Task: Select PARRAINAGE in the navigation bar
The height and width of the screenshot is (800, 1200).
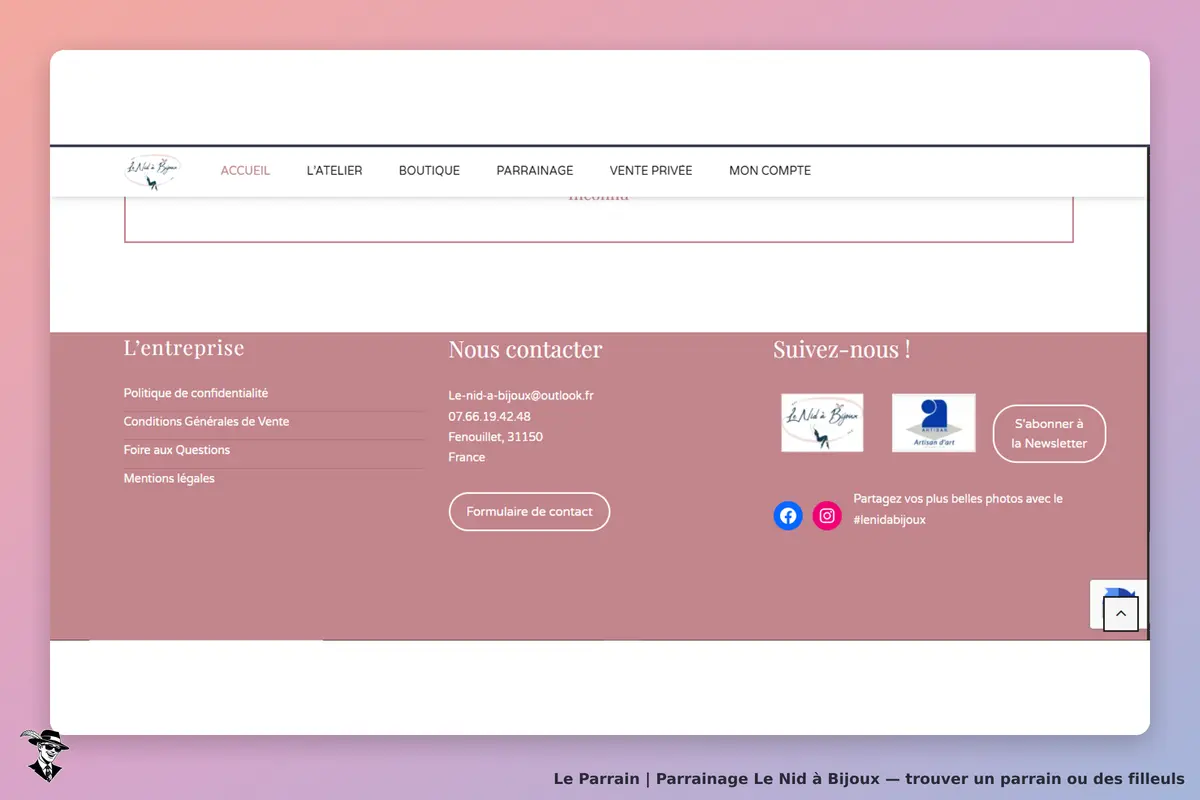Action: 535,171
